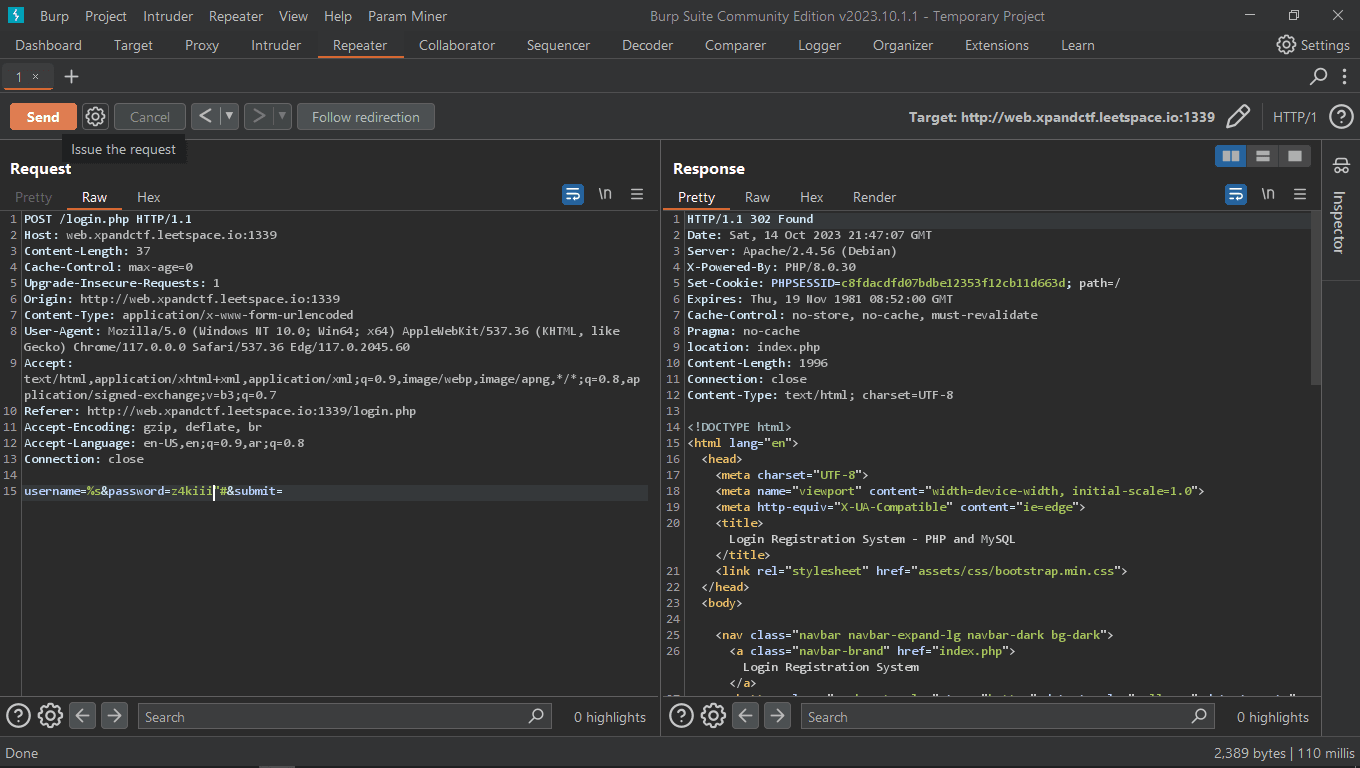Go to previous match in Response search

tap(745, 716)
